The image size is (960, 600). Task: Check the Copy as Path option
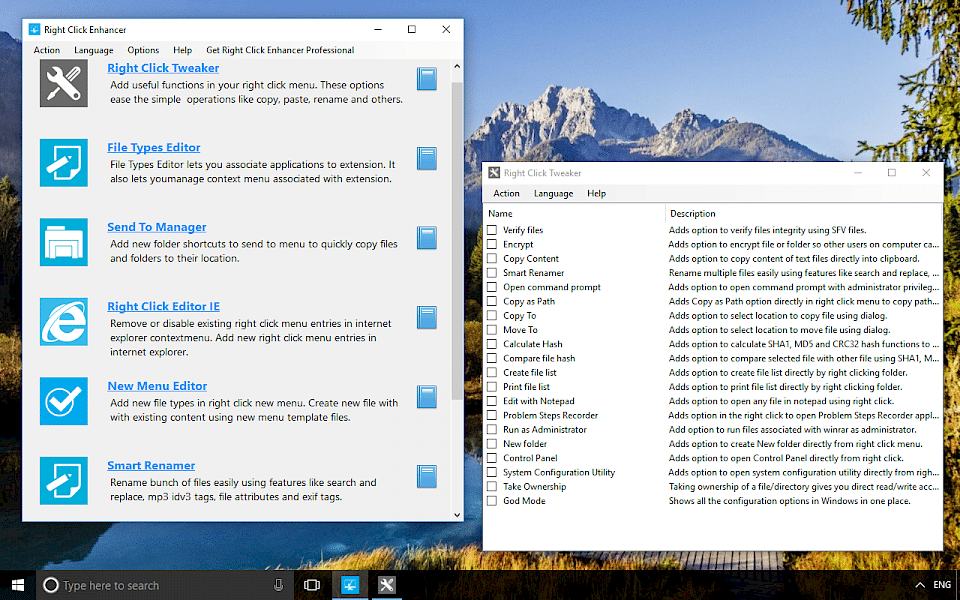(x=492, y=301)
